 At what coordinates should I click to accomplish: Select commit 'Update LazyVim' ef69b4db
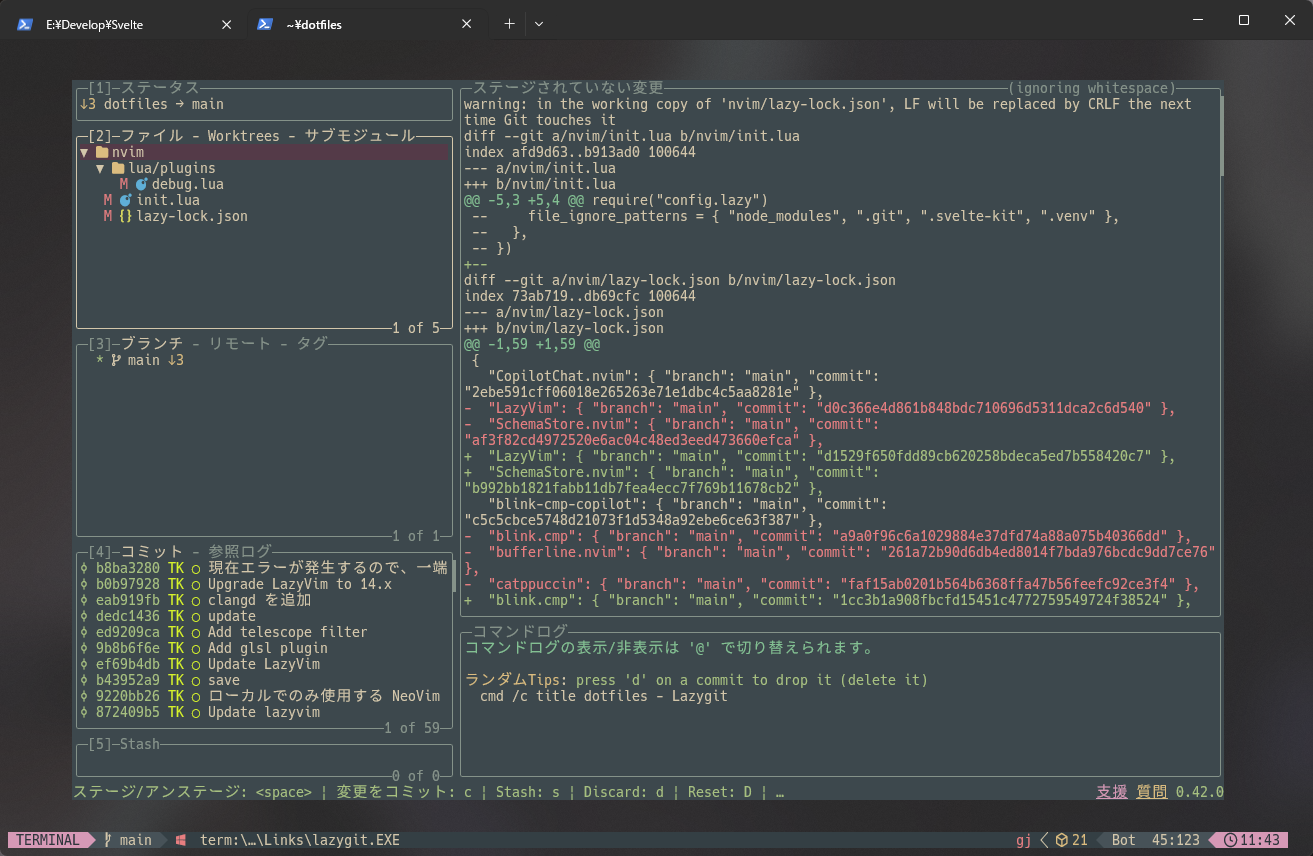coord(264,664)
